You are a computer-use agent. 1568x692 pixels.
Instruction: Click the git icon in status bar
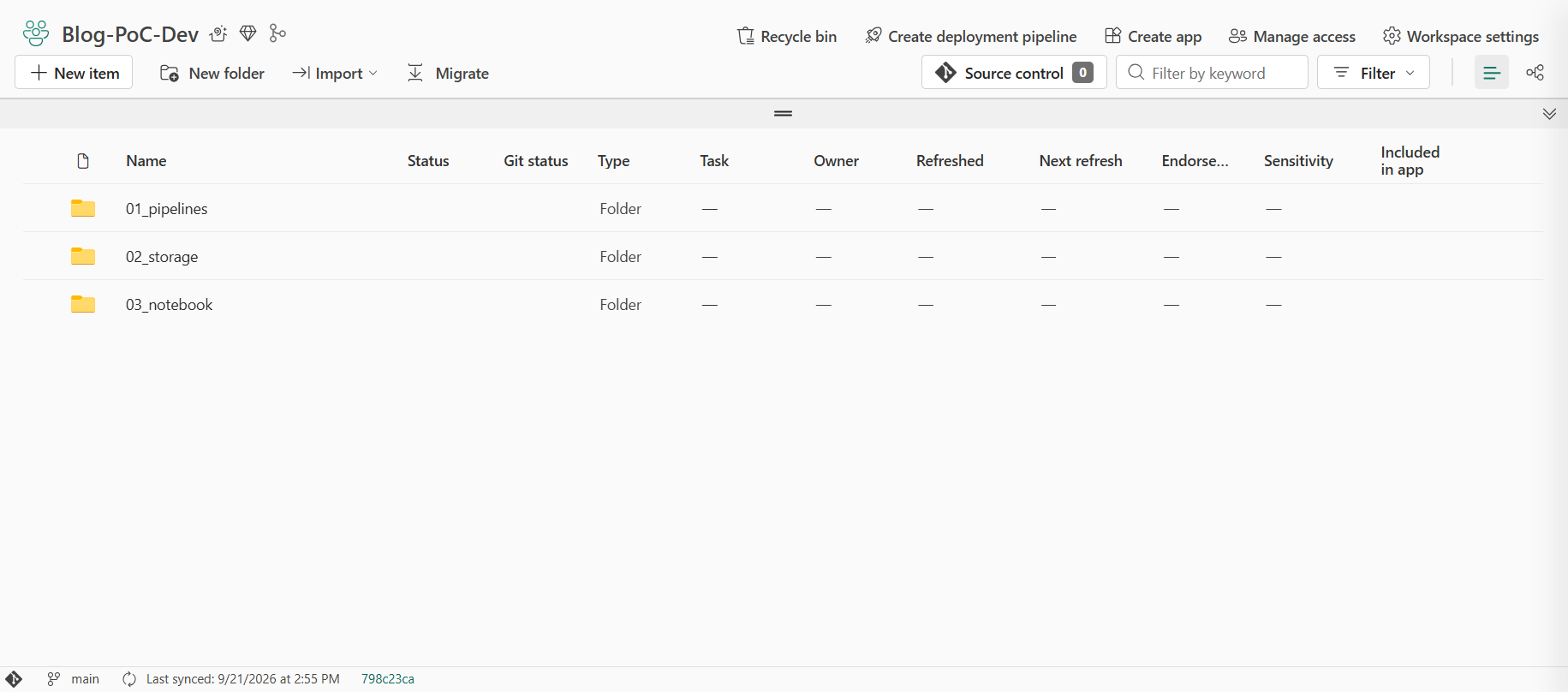click(14, 679)
